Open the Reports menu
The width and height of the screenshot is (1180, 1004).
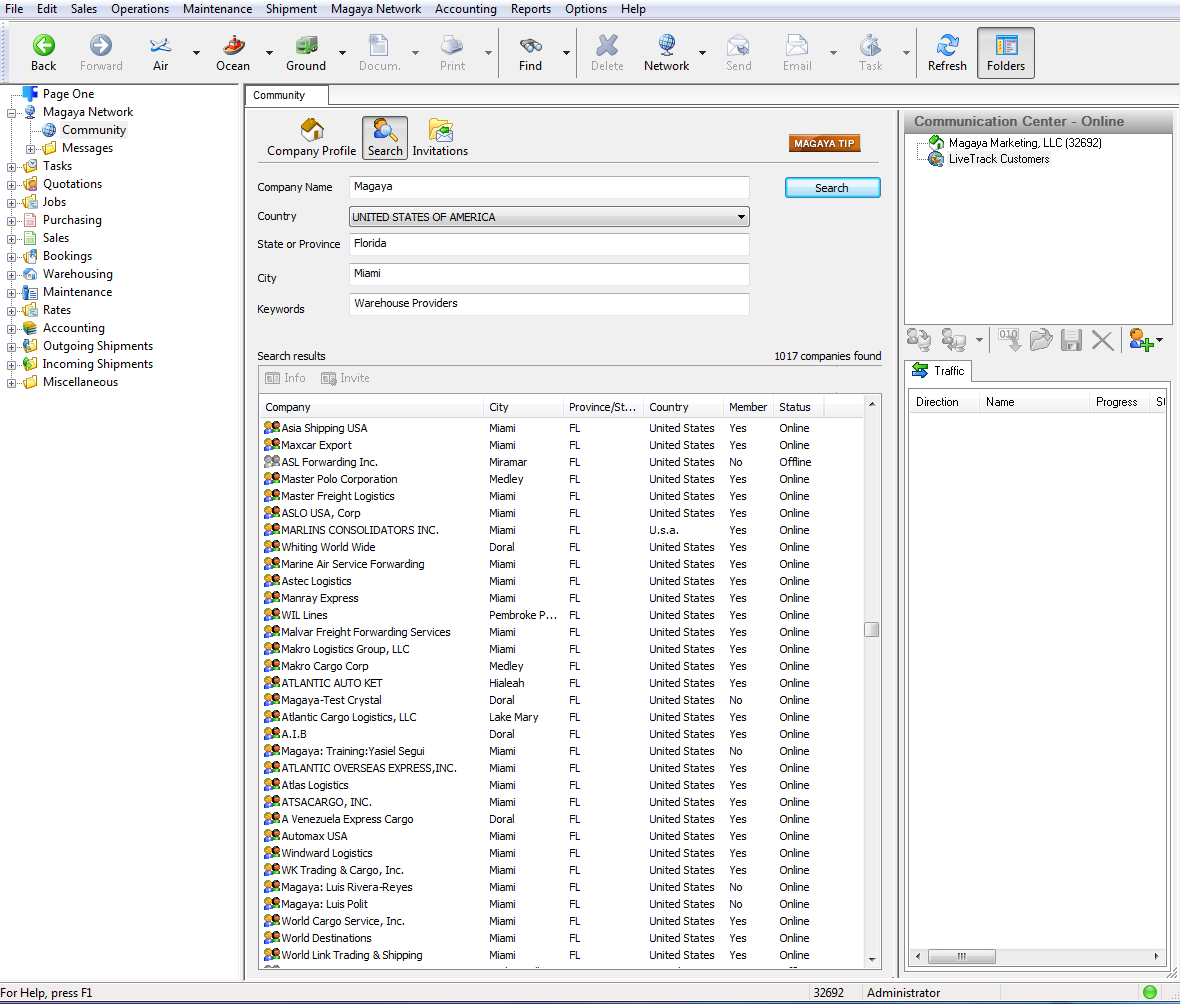(531, 9)
